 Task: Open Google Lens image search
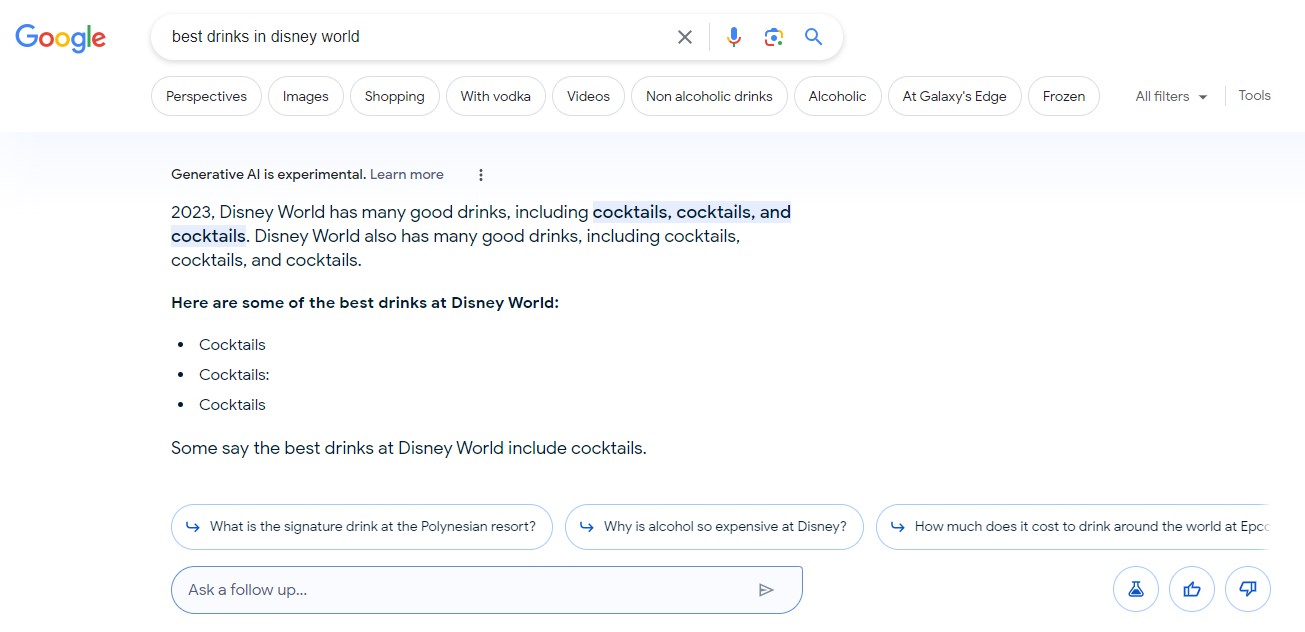(x=773, y=36)
